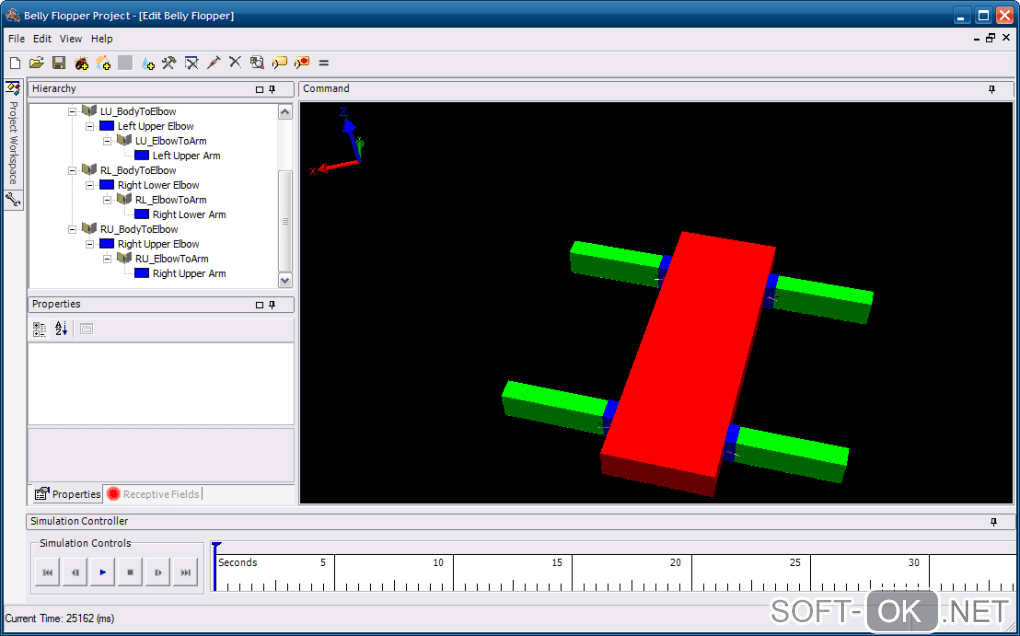Click the wrench icon in the left sidebar
The width and height of the screenshot is (1020, 636).
(x=13, y=200)
